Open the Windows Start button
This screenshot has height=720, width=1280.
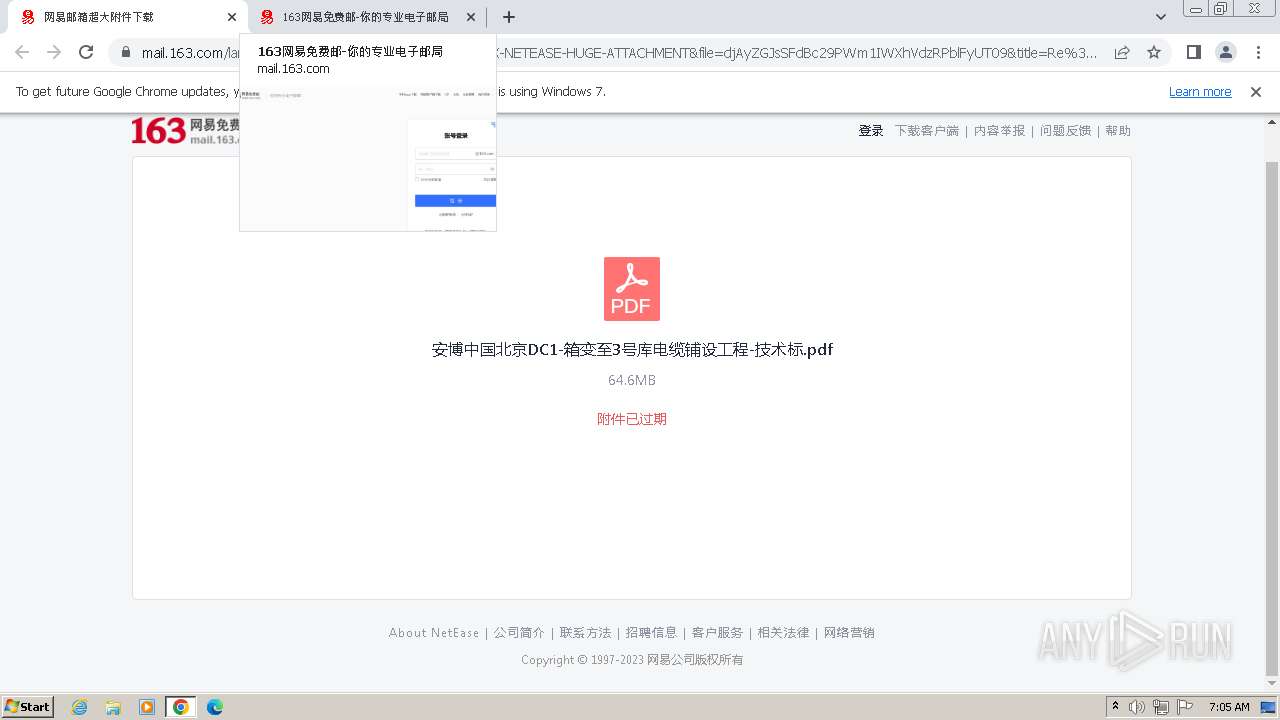(x=28, y=706)
